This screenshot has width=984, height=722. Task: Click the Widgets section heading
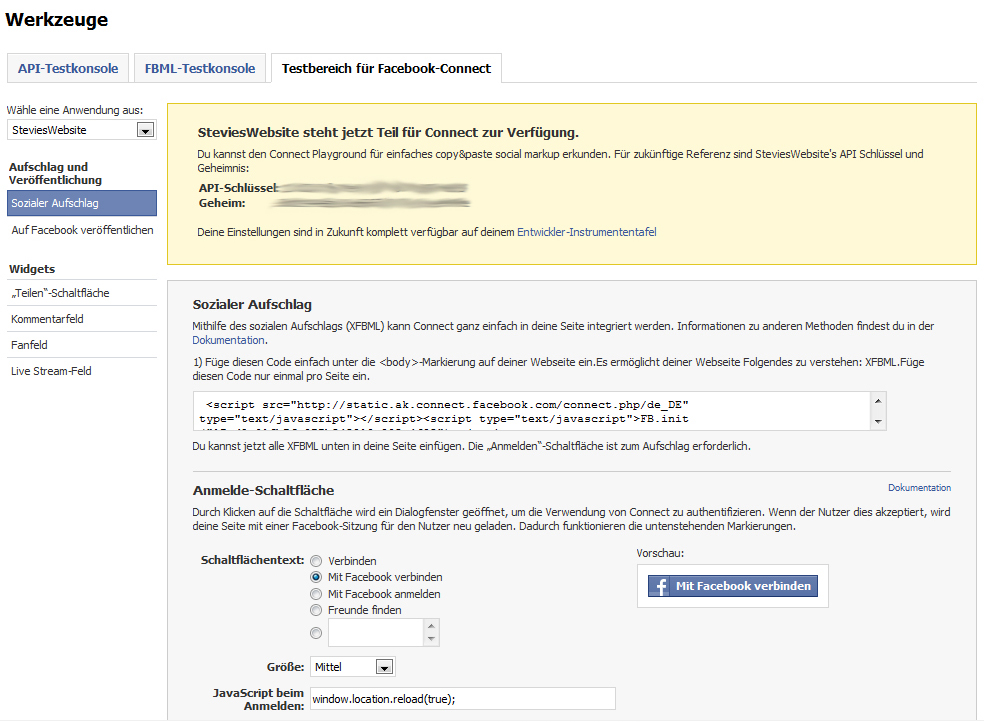32,269
